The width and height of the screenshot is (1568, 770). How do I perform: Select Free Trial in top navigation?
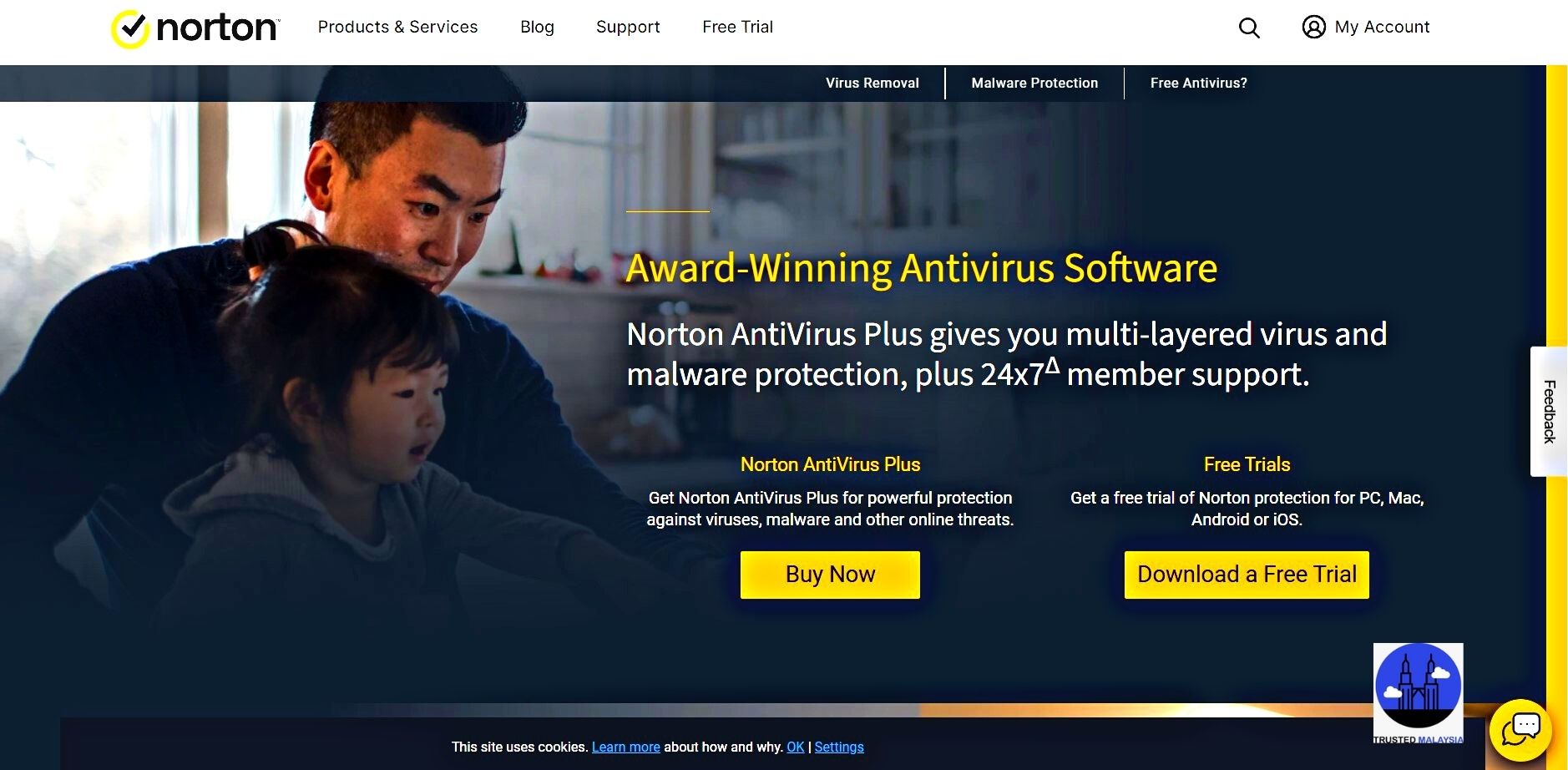coord(737,27)
